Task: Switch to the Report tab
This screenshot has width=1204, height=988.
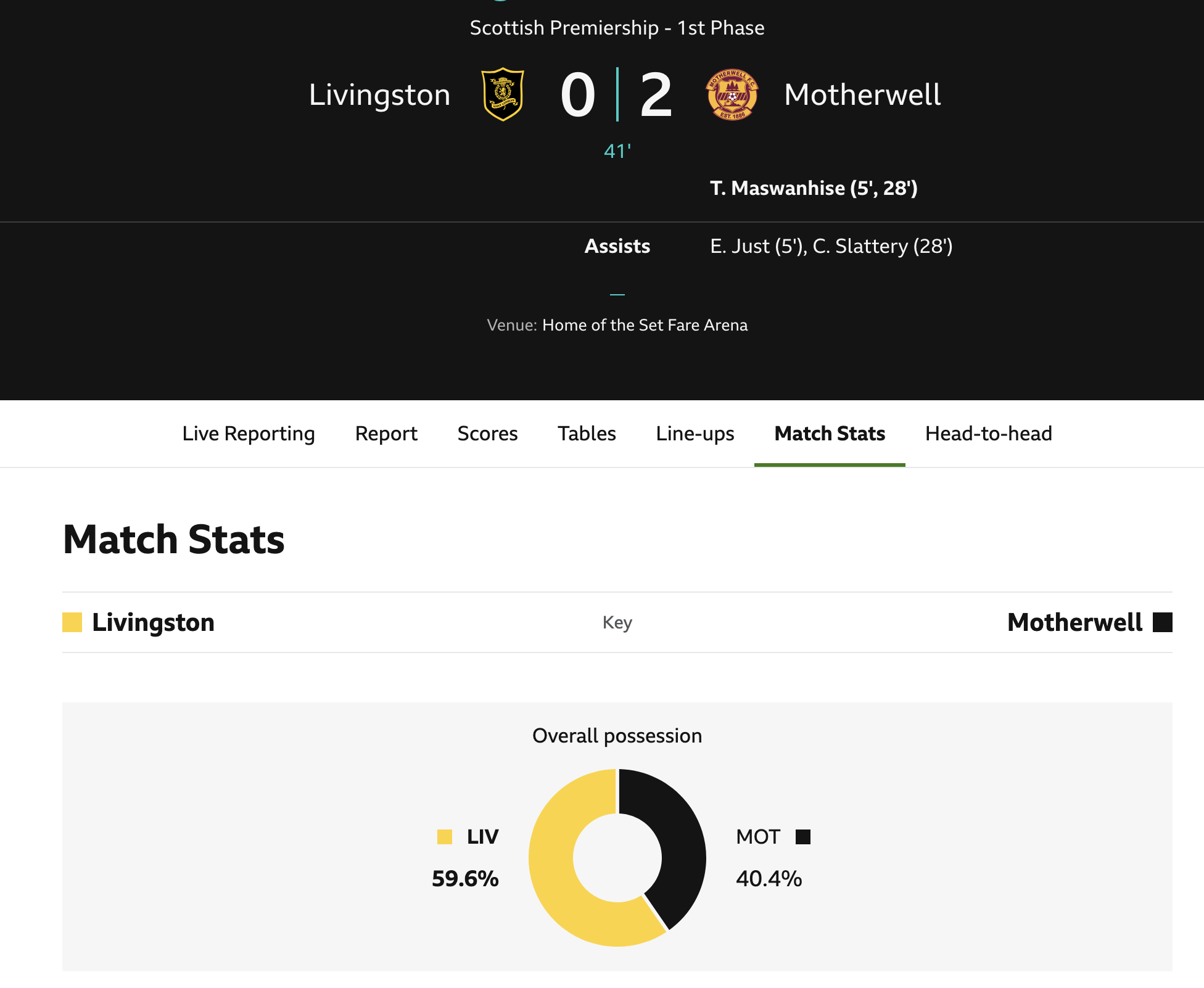Action: tap(386, 434)
